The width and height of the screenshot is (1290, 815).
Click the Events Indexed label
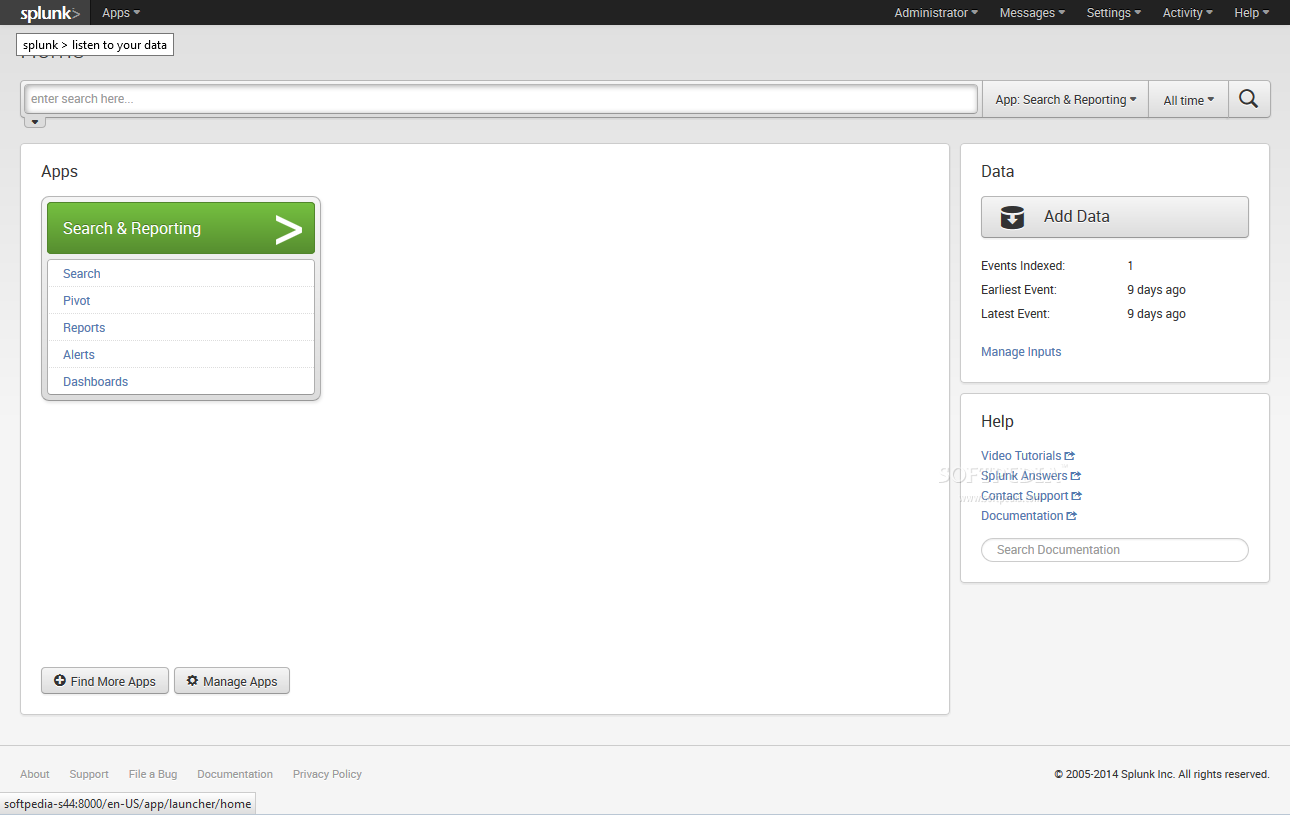[x=1023, y=266]
